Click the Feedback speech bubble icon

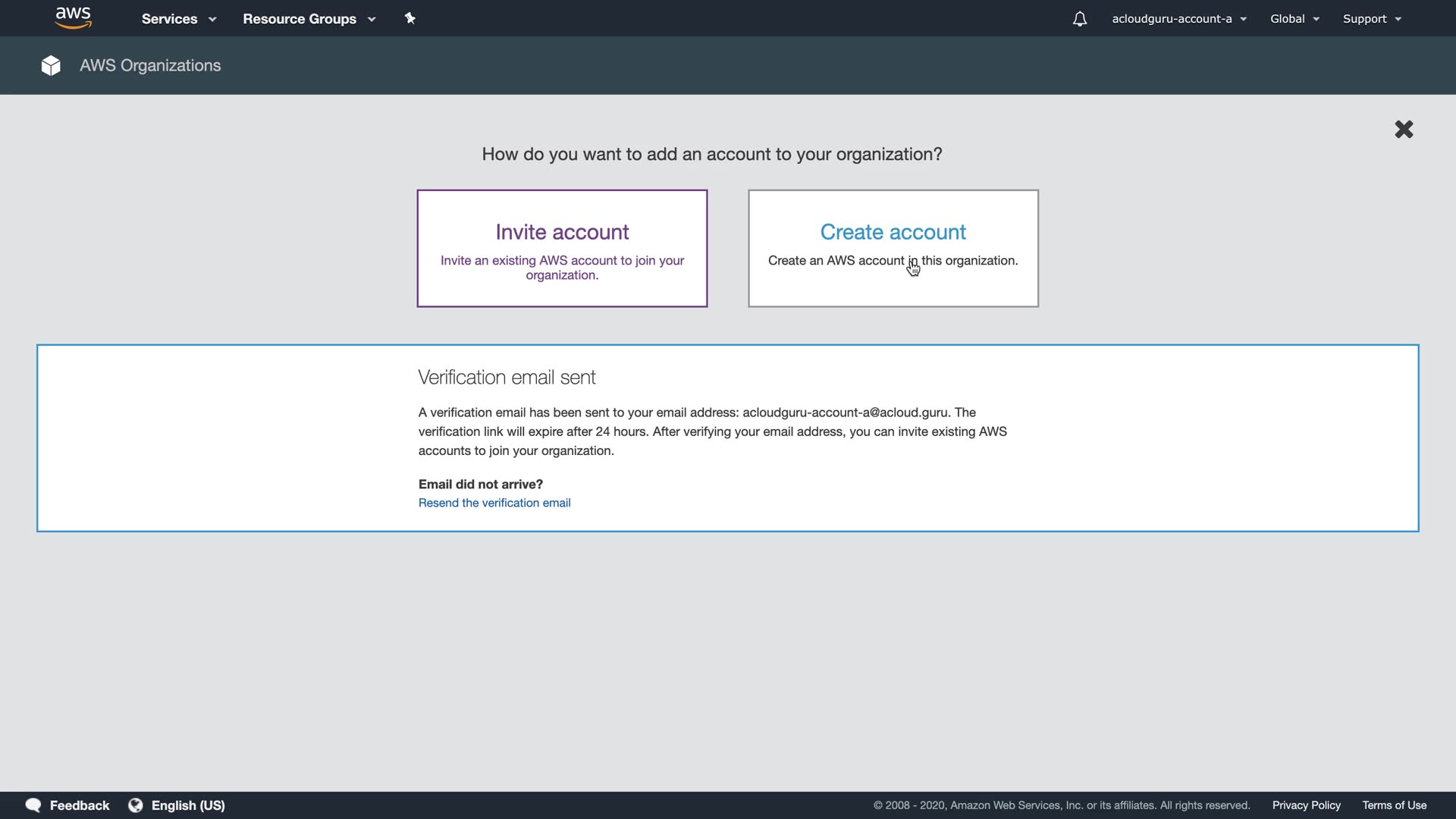[33, 805]
